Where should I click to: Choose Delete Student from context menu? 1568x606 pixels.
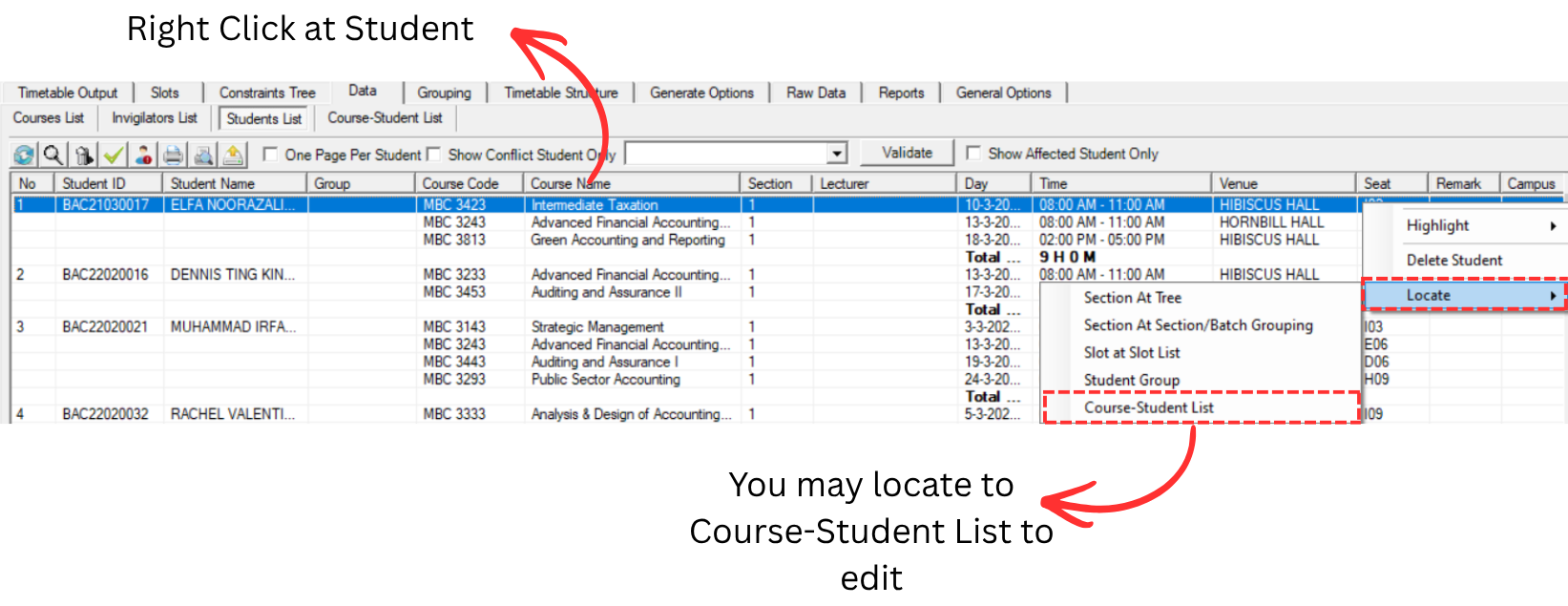coord(1453,260)
